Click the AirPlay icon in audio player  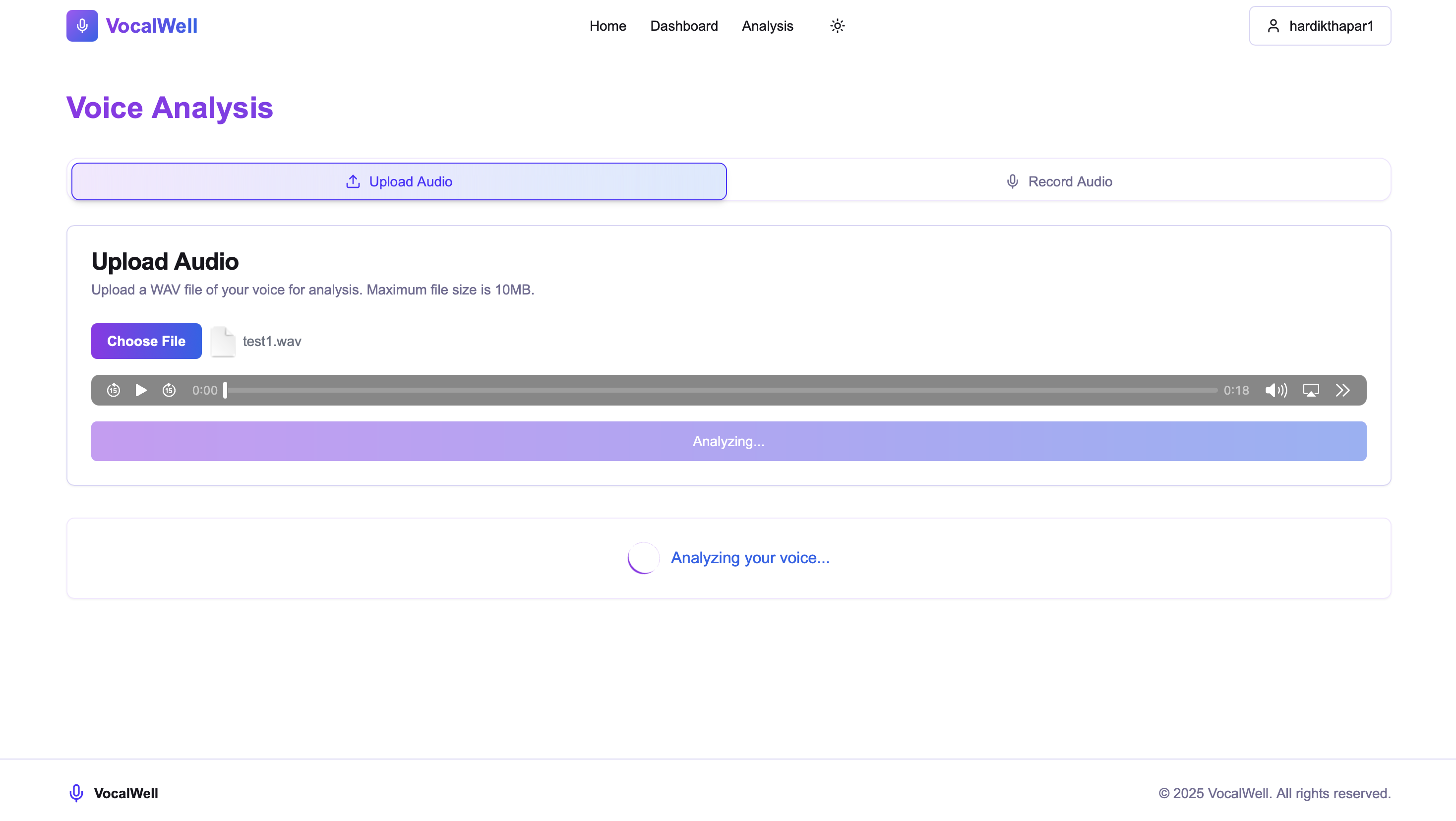click(x=1311, y=390)
